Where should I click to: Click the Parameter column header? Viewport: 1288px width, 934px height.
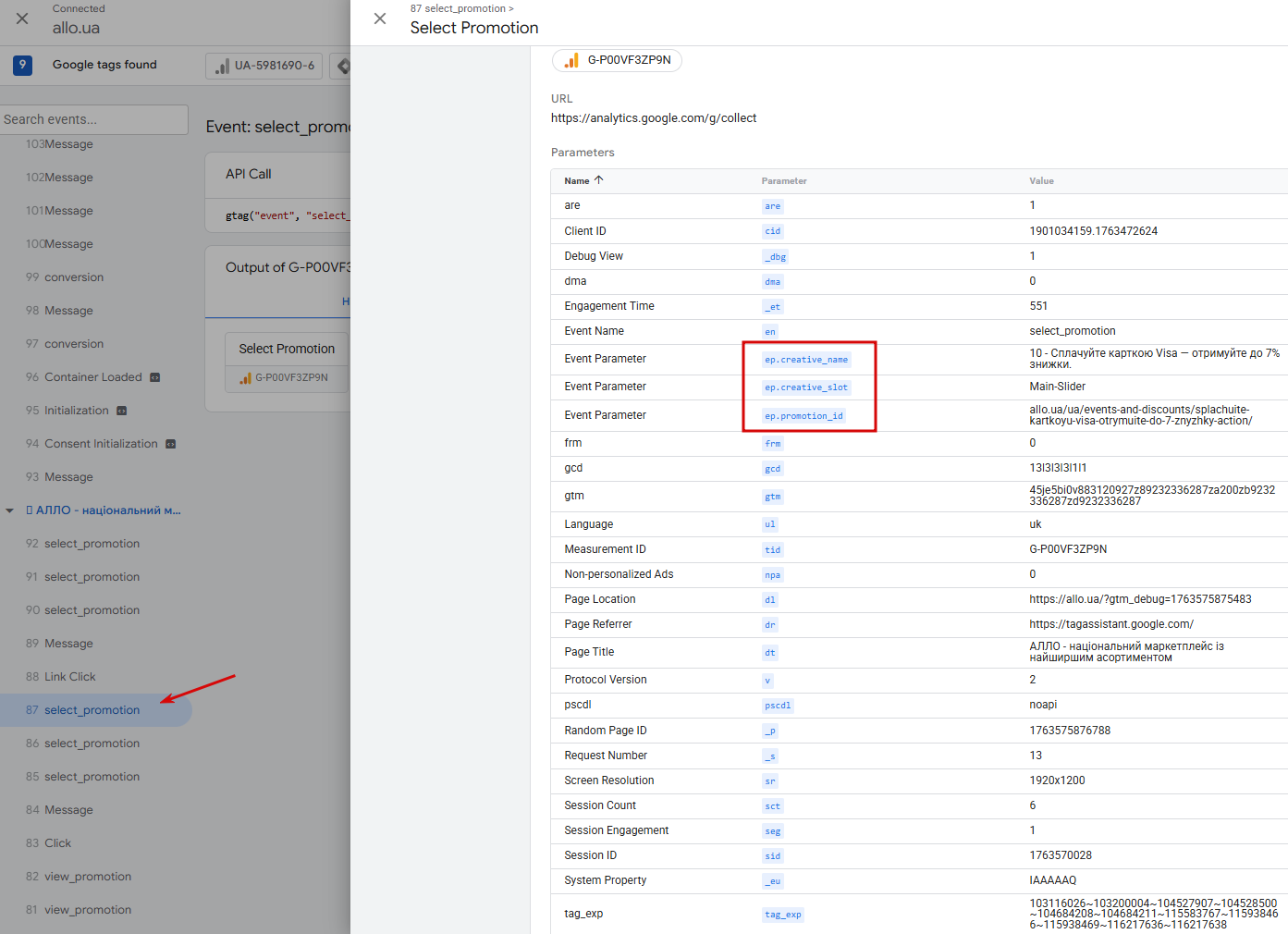[x=784, y=181]
